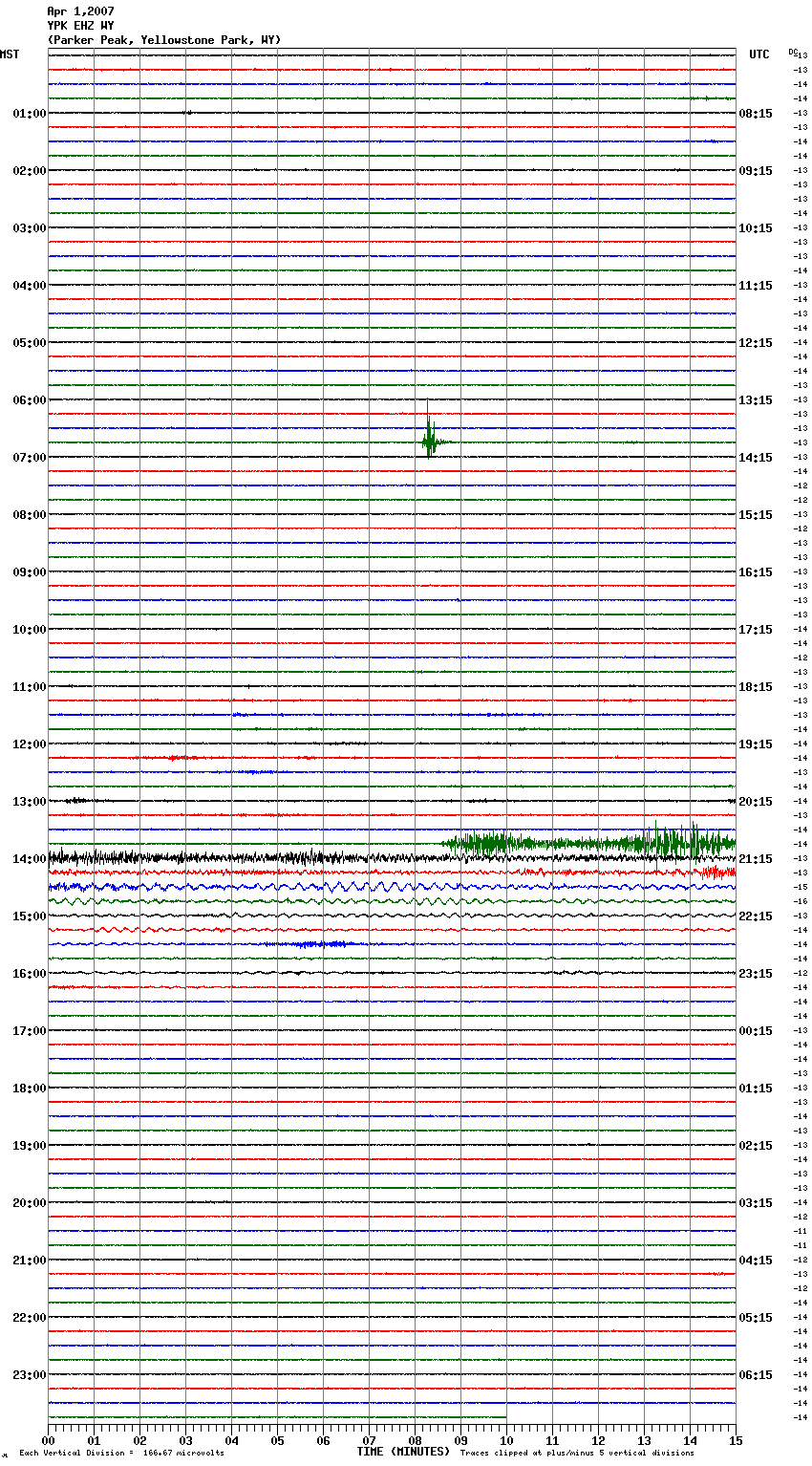Viewport: 812px width, 1466px height.
Task: Select minute 13 on the bottom axis
Action: (644, 1440)
